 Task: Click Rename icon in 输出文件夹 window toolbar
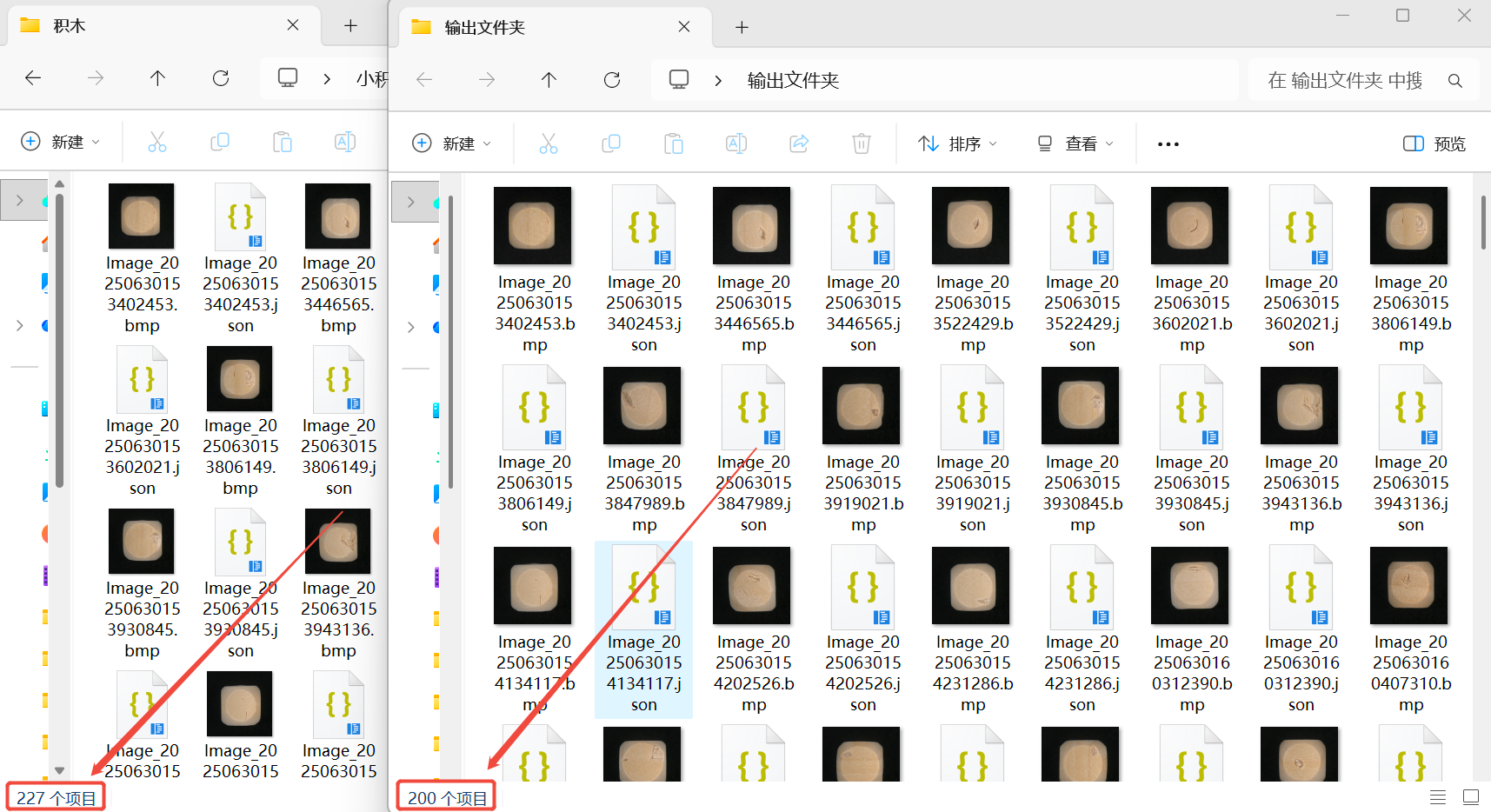click(x=736, y=143)
